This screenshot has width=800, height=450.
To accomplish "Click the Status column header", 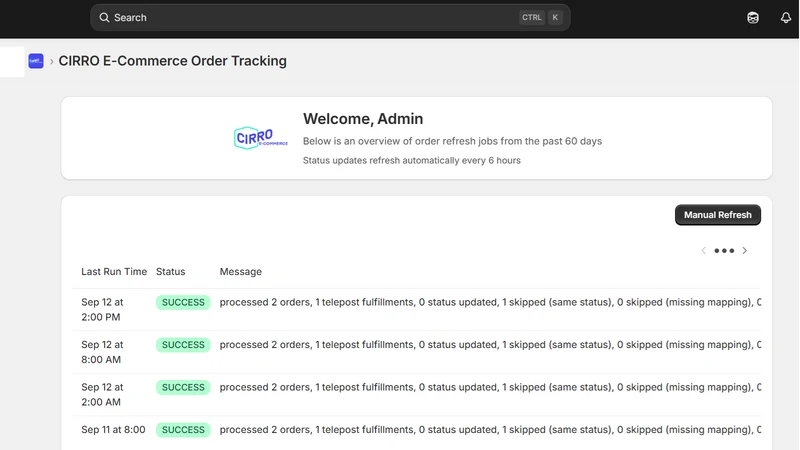I will coord(170,271).
